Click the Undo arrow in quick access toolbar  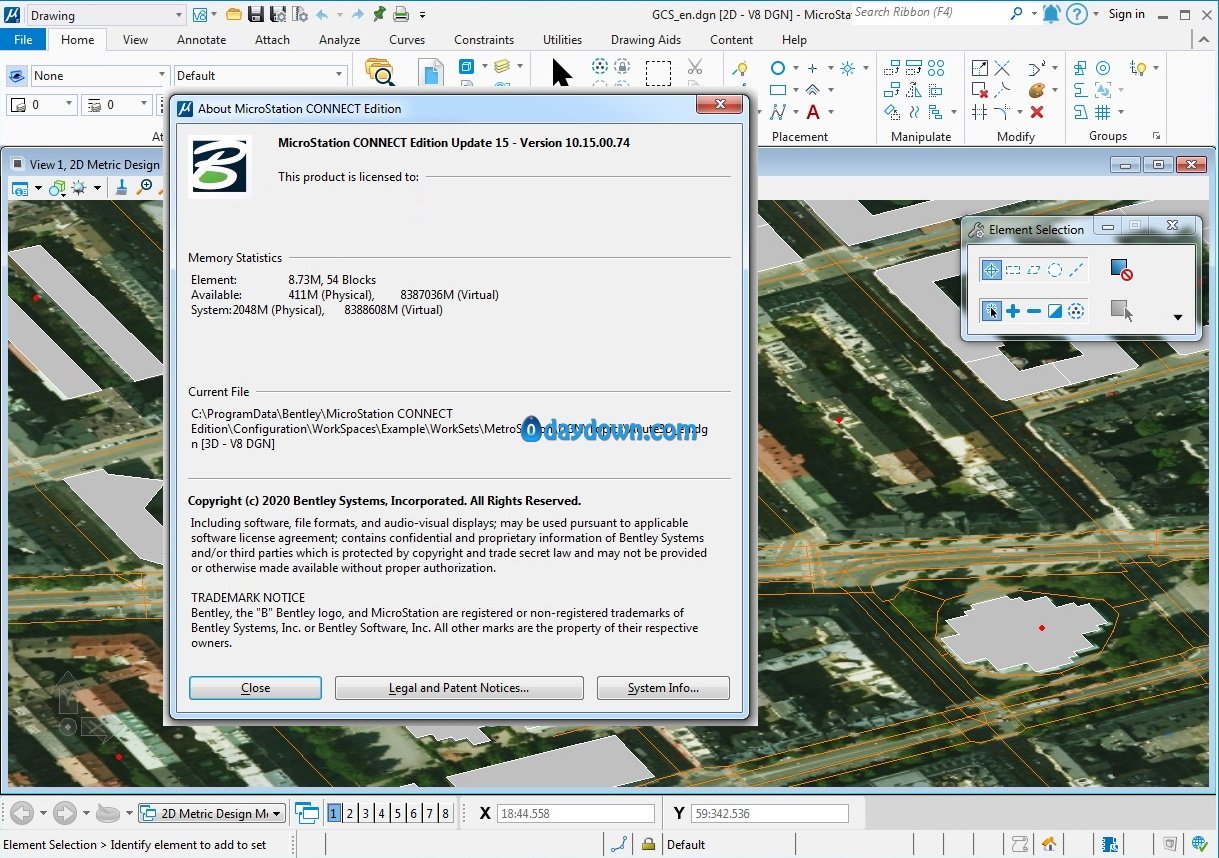[x=323, y=14]
